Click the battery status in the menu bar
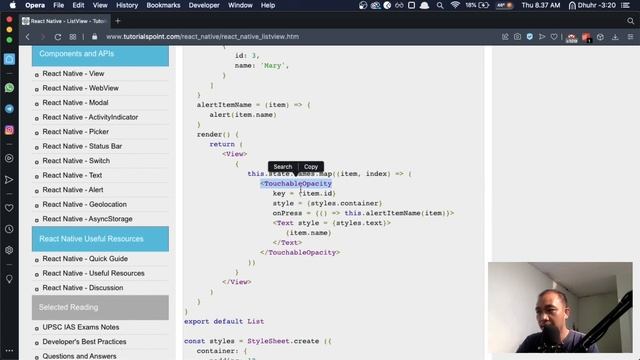The height and width of the screenshot is (360, 640). click(478, 5)
